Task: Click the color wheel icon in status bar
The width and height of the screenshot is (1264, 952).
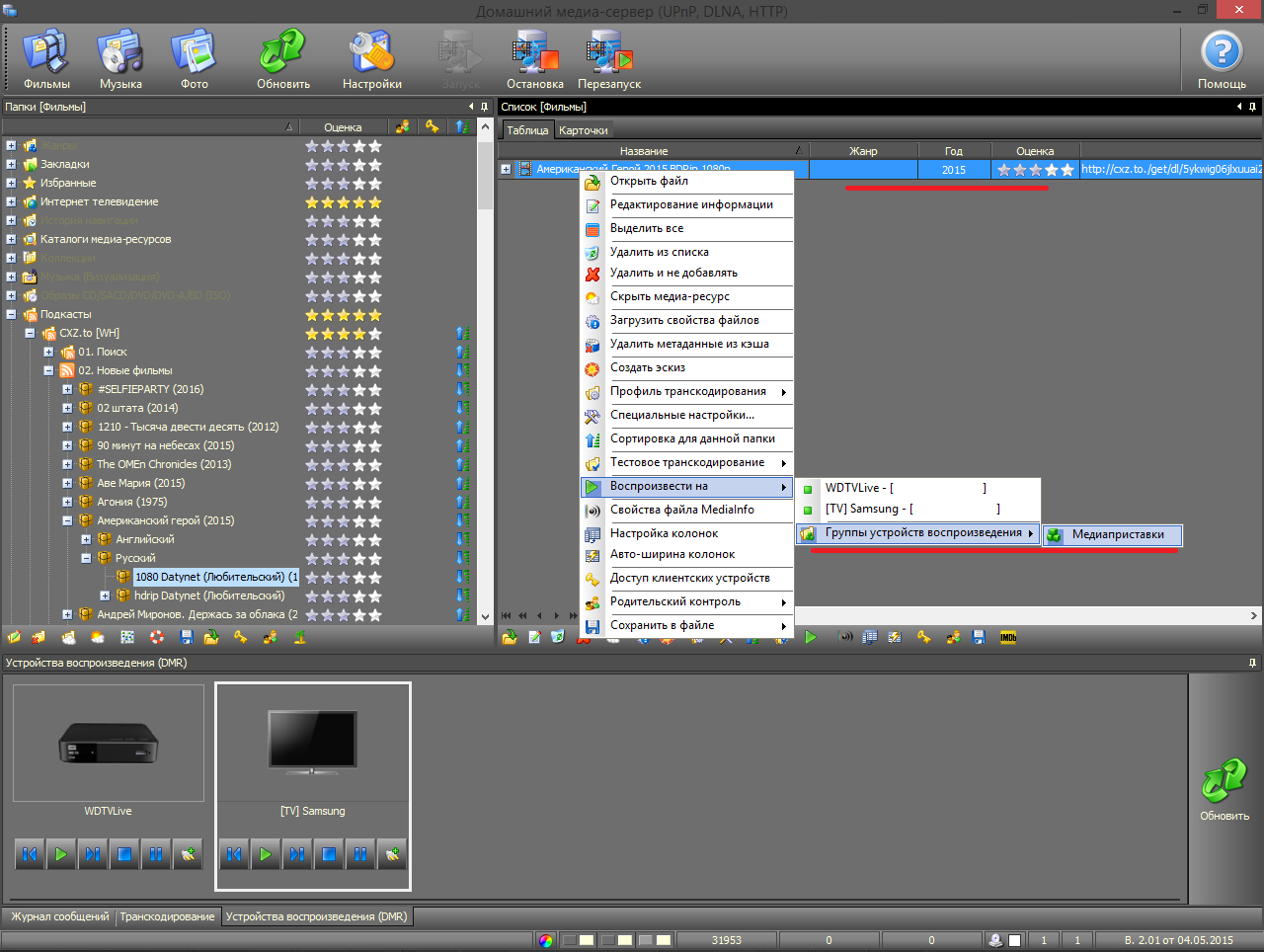Action: point(546,940)
